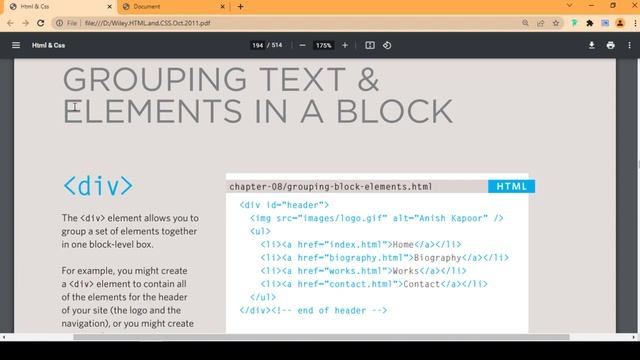
Task: Click the Html & Css document title
Action: (49, 45)
